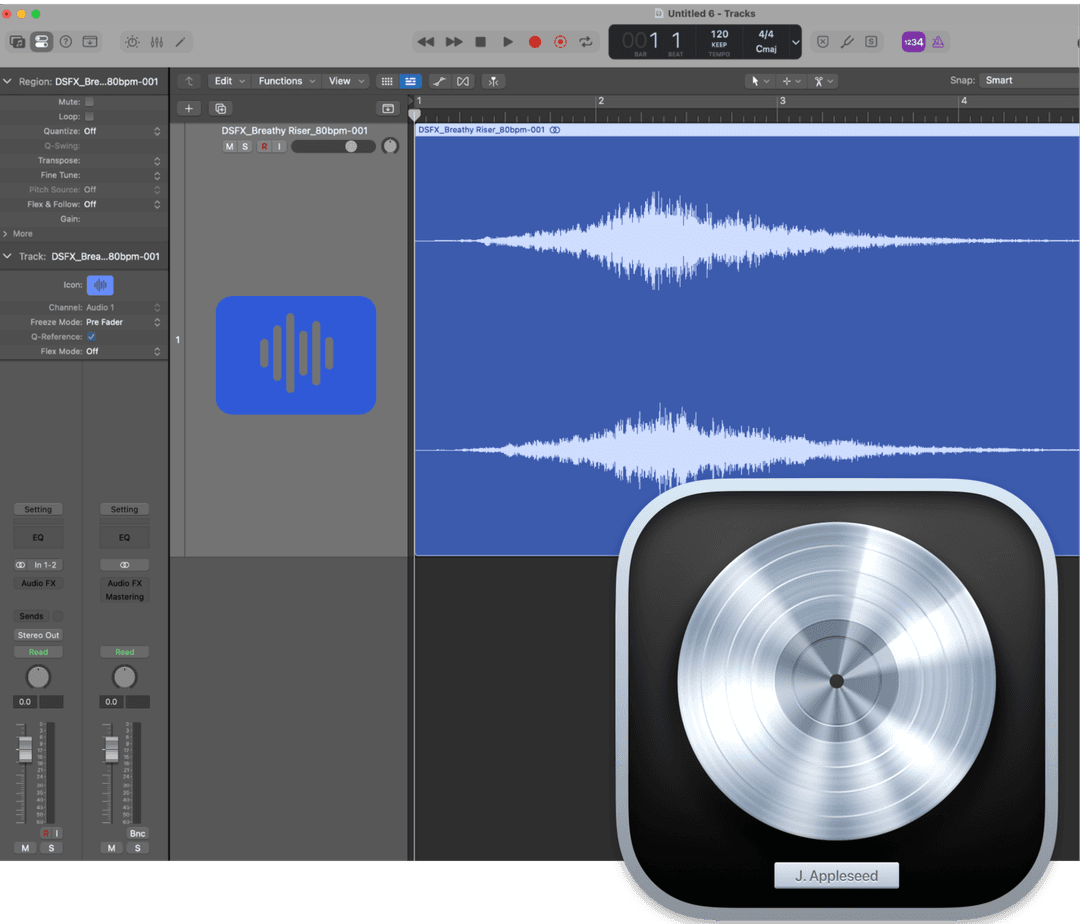Toggle Input Monitoring I on track header
1080x924 pixels.
[x=279, y=147]
